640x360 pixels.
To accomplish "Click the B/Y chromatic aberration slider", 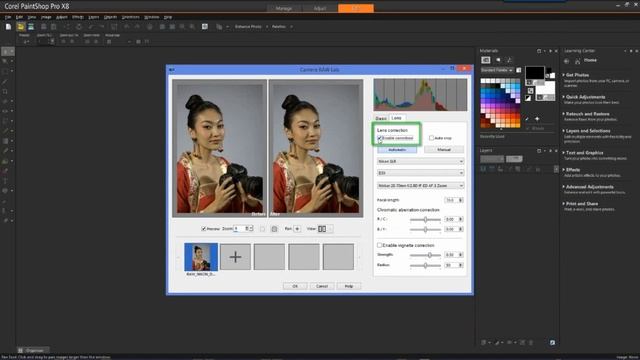I will [x=425, y=230].
